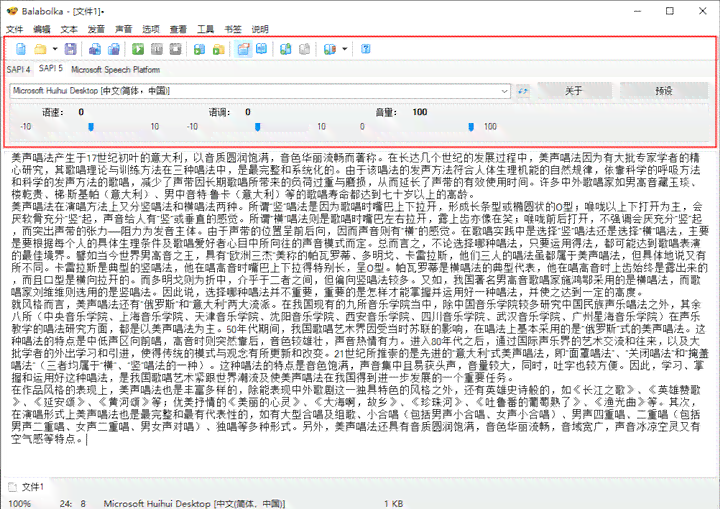Open a file with the folder icon
The height and width of the screenshot is (509, 720).
pos(40,49)
